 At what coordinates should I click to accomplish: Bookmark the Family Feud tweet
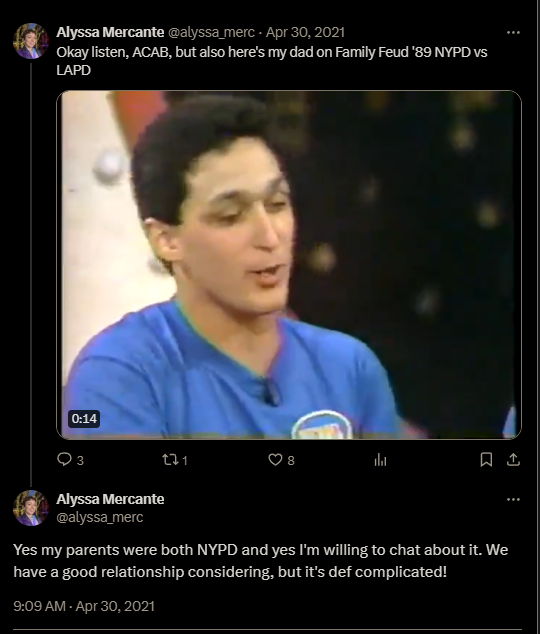[486, 459]
